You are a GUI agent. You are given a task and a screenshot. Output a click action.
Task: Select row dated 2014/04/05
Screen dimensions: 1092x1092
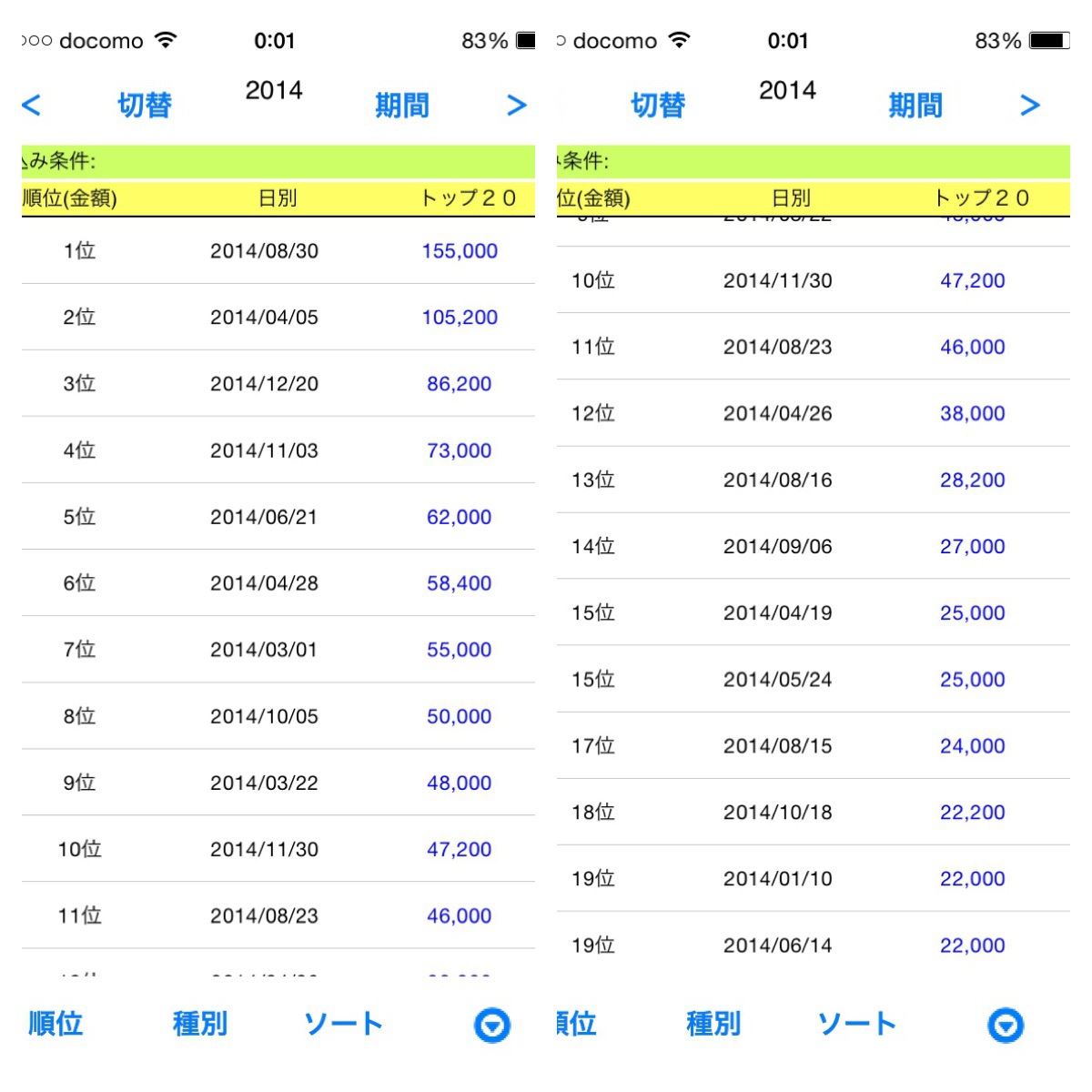(x=278, y=318)
